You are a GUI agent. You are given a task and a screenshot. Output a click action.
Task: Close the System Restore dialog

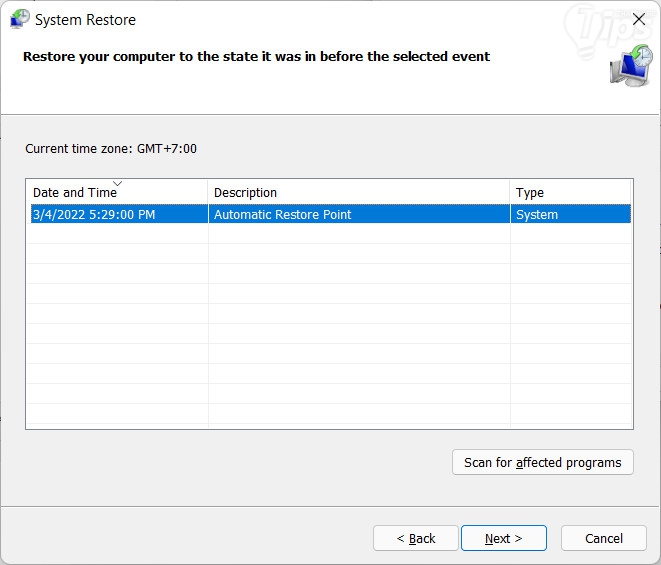639,19
